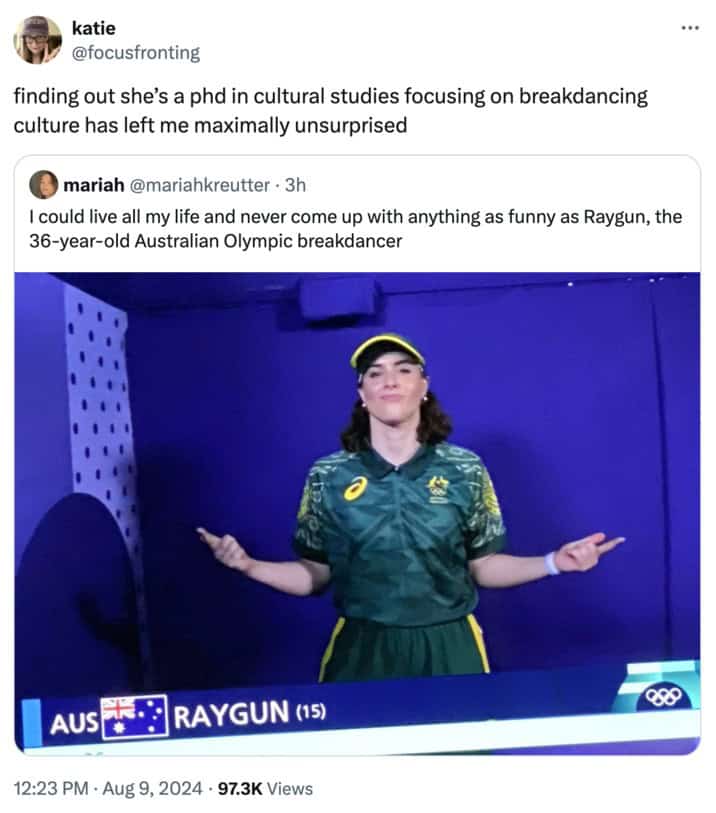This screenshot has width=716, height=813.
Task: Select the RAYGUN (15) name label
Action: 249,714
